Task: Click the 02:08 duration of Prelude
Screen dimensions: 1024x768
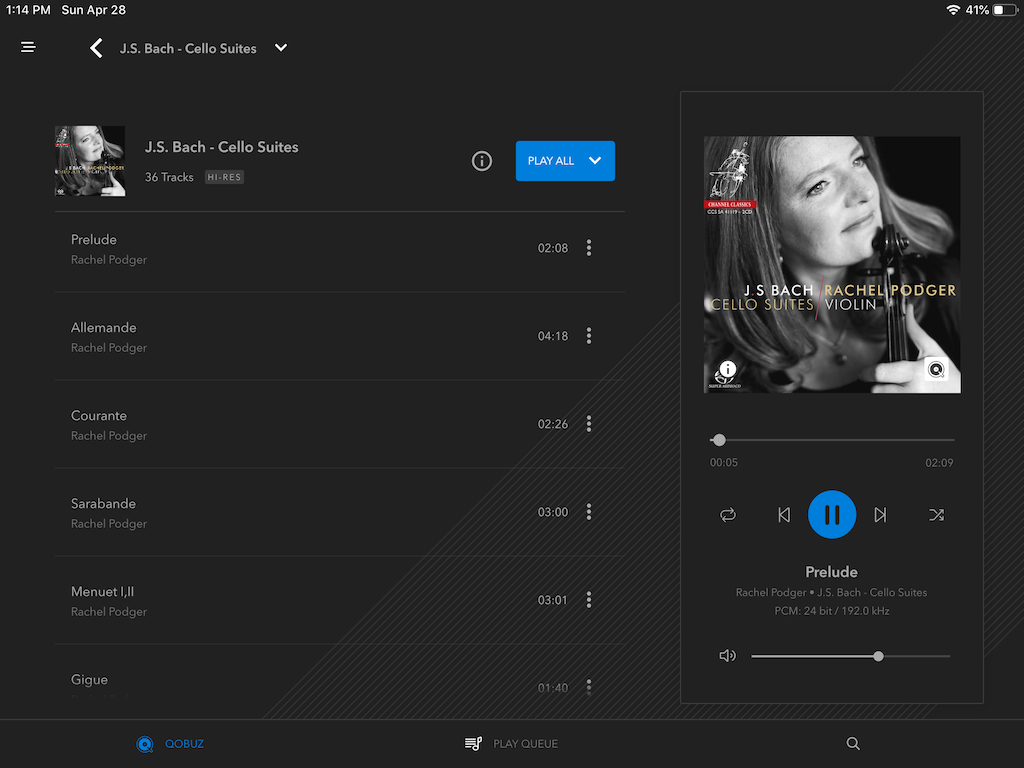Action: (552, 248)
